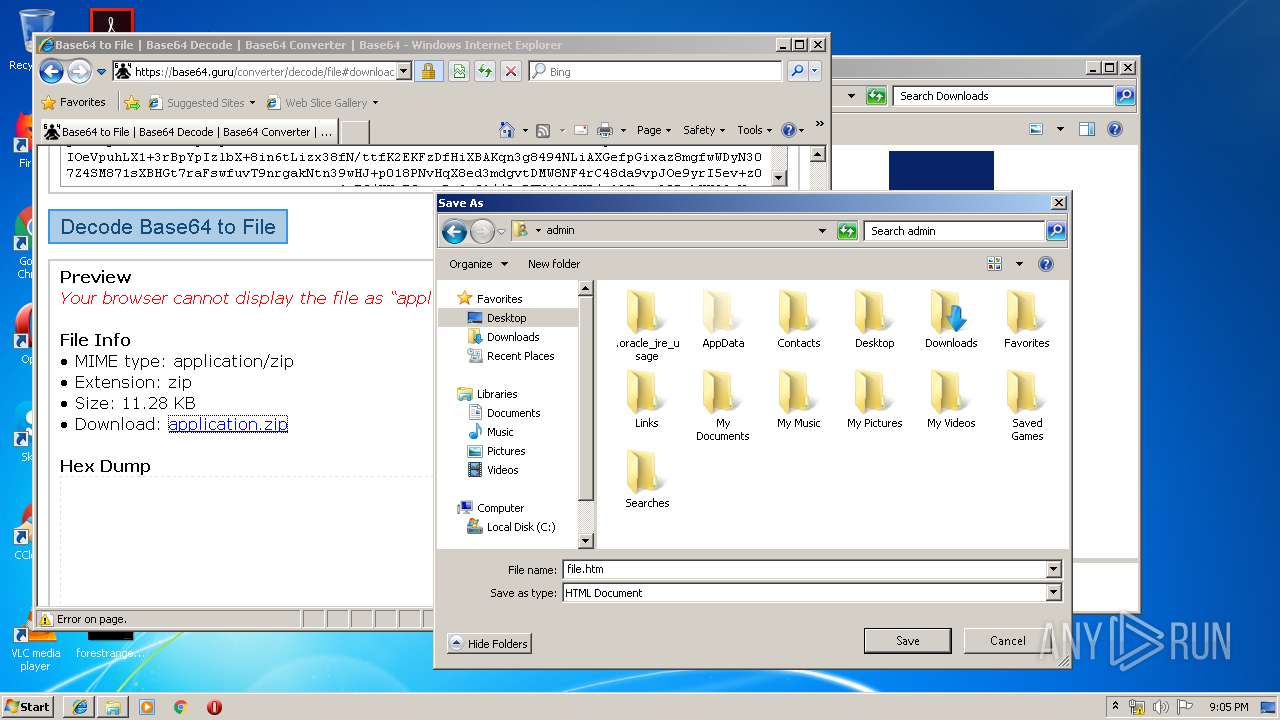The width and height of the screenshot is (1280, 720).
Task: Open the Windows Start menu
Action: click(x=27, y=706)
